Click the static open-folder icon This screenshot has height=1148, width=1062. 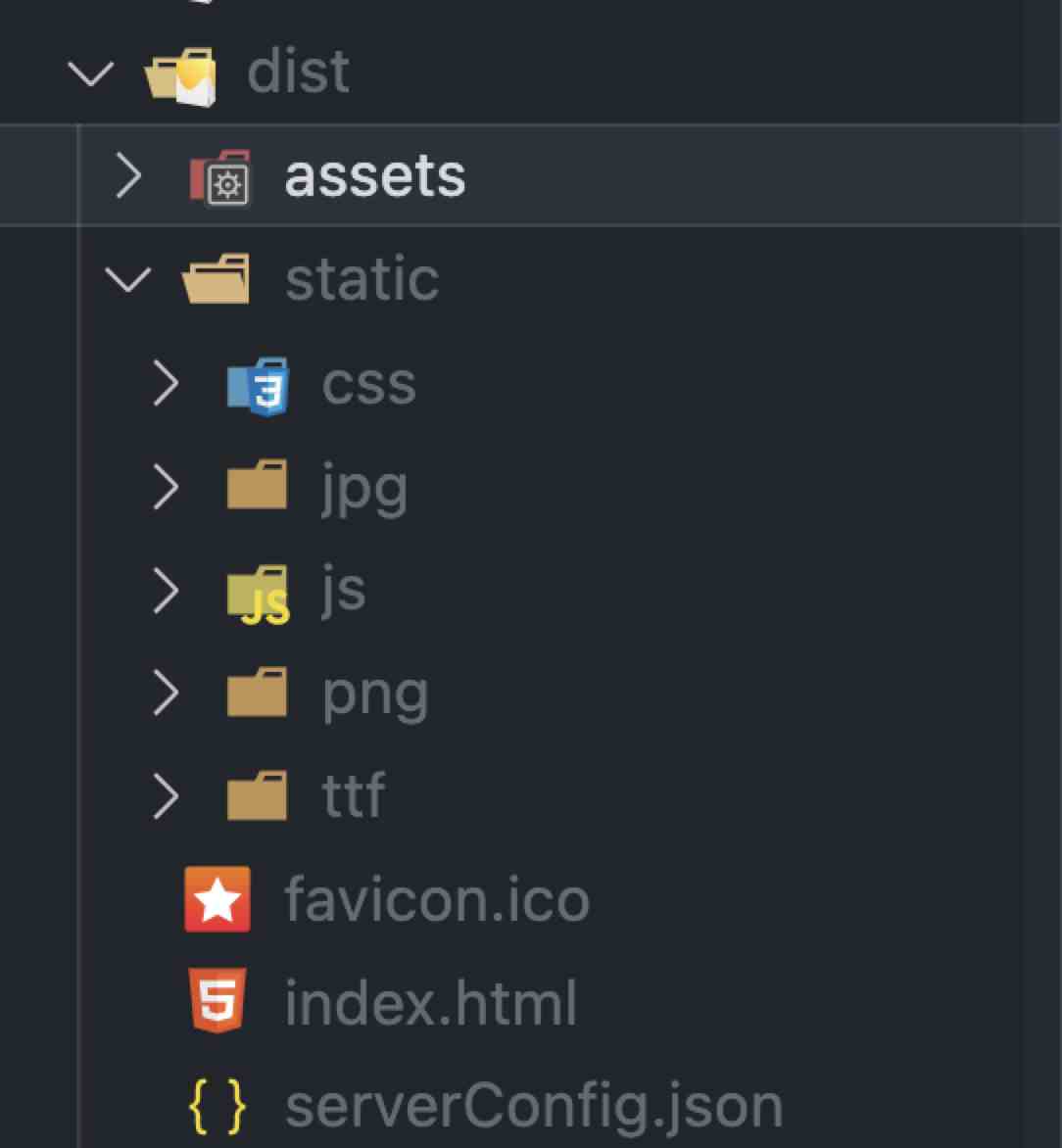216,279
